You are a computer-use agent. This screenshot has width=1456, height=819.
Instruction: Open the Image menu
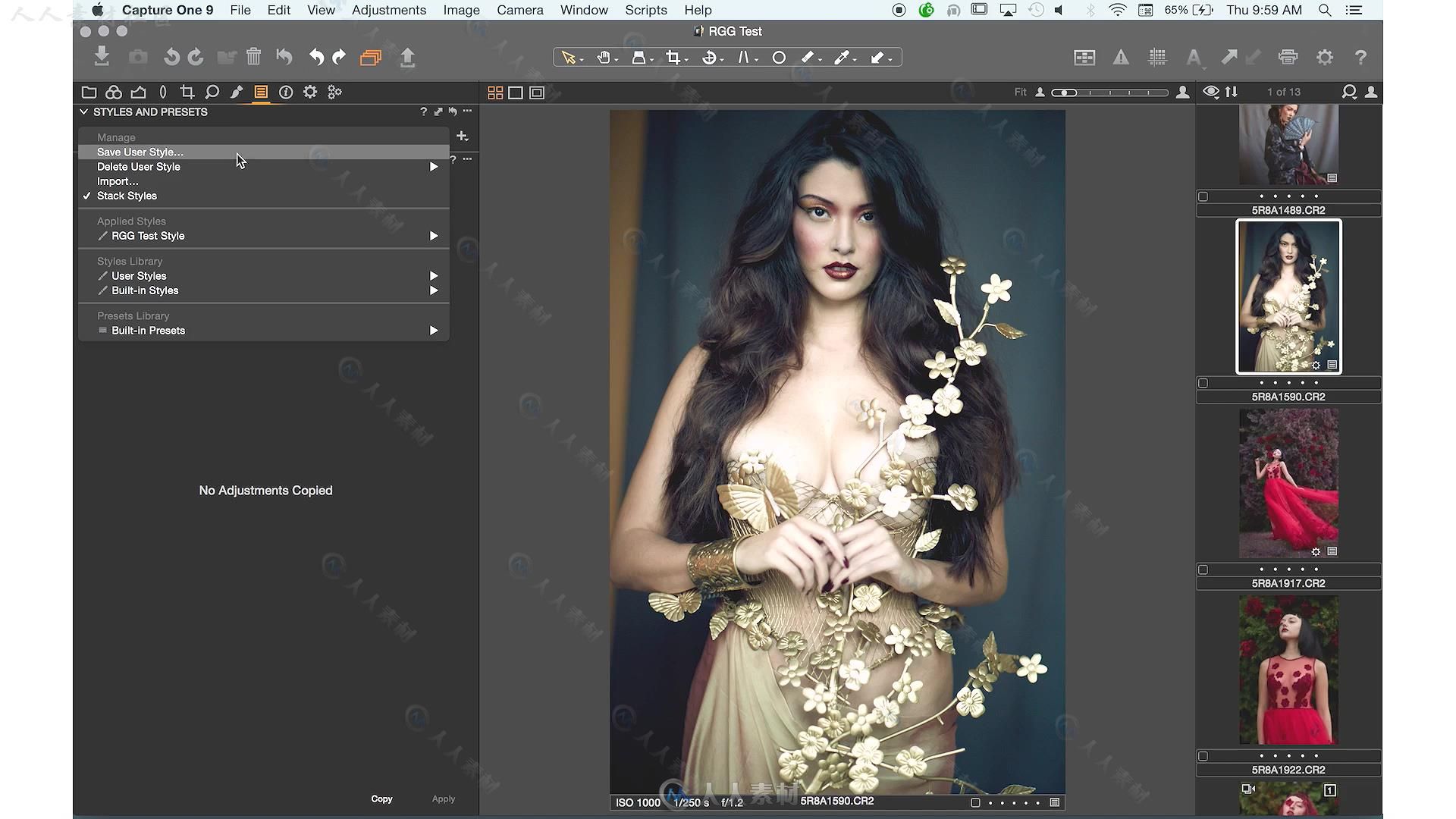461,10
